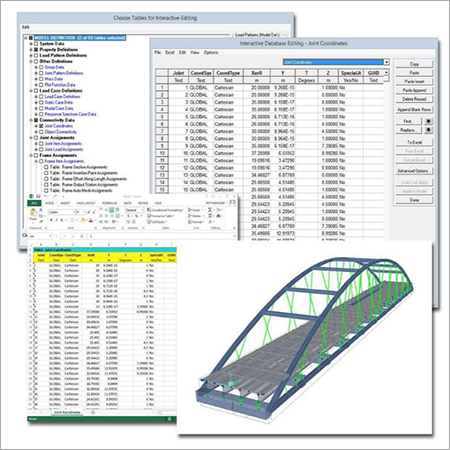The image size is (450, 450).
Task: Switch to the Excel INSERT ribbon tab
Action: pyautogui.click(x=65, y=203)
